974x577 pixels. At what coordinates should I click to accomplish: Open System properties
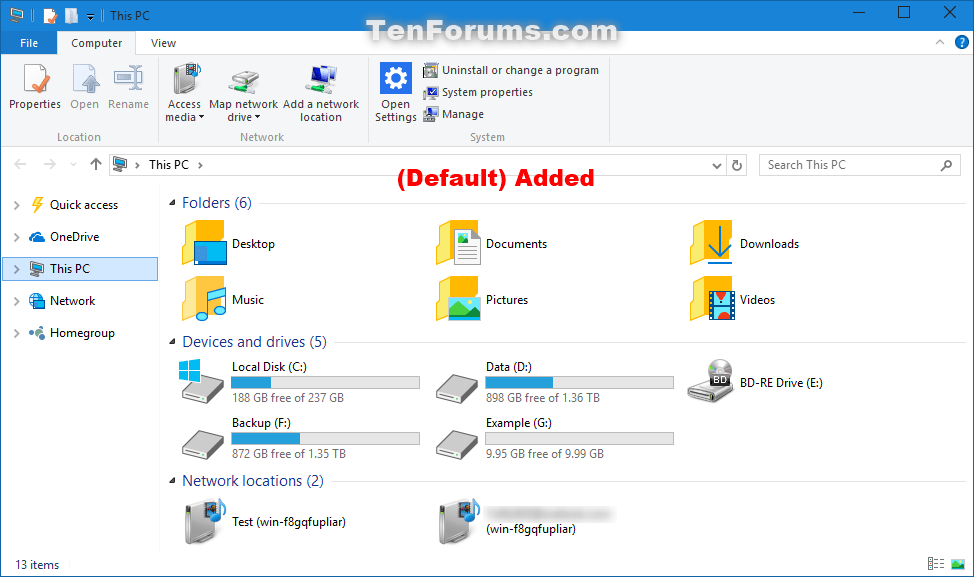(x=488, y=92)
